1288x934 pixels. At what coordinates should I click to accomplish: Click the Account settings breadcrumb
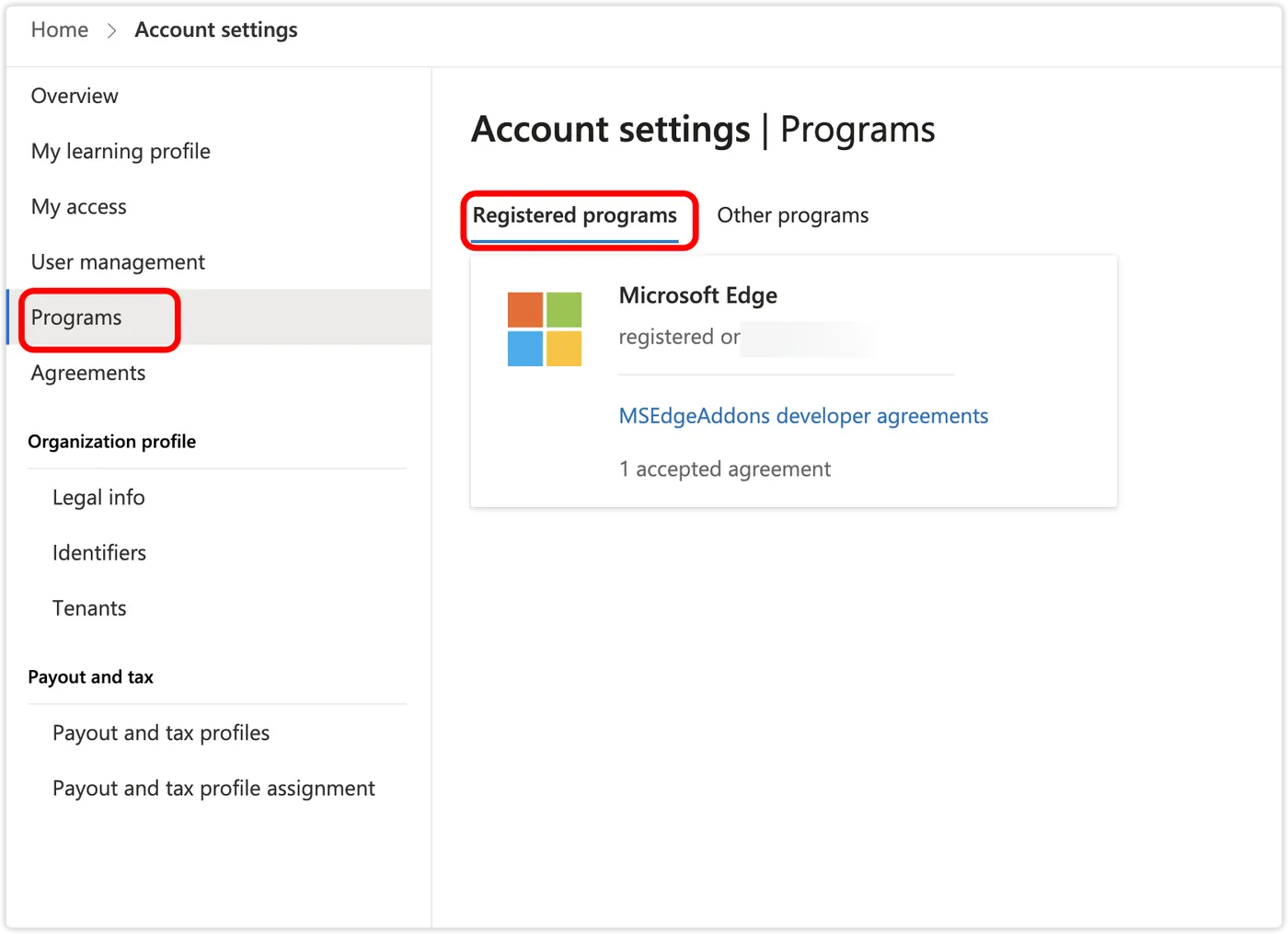[216, 30]
